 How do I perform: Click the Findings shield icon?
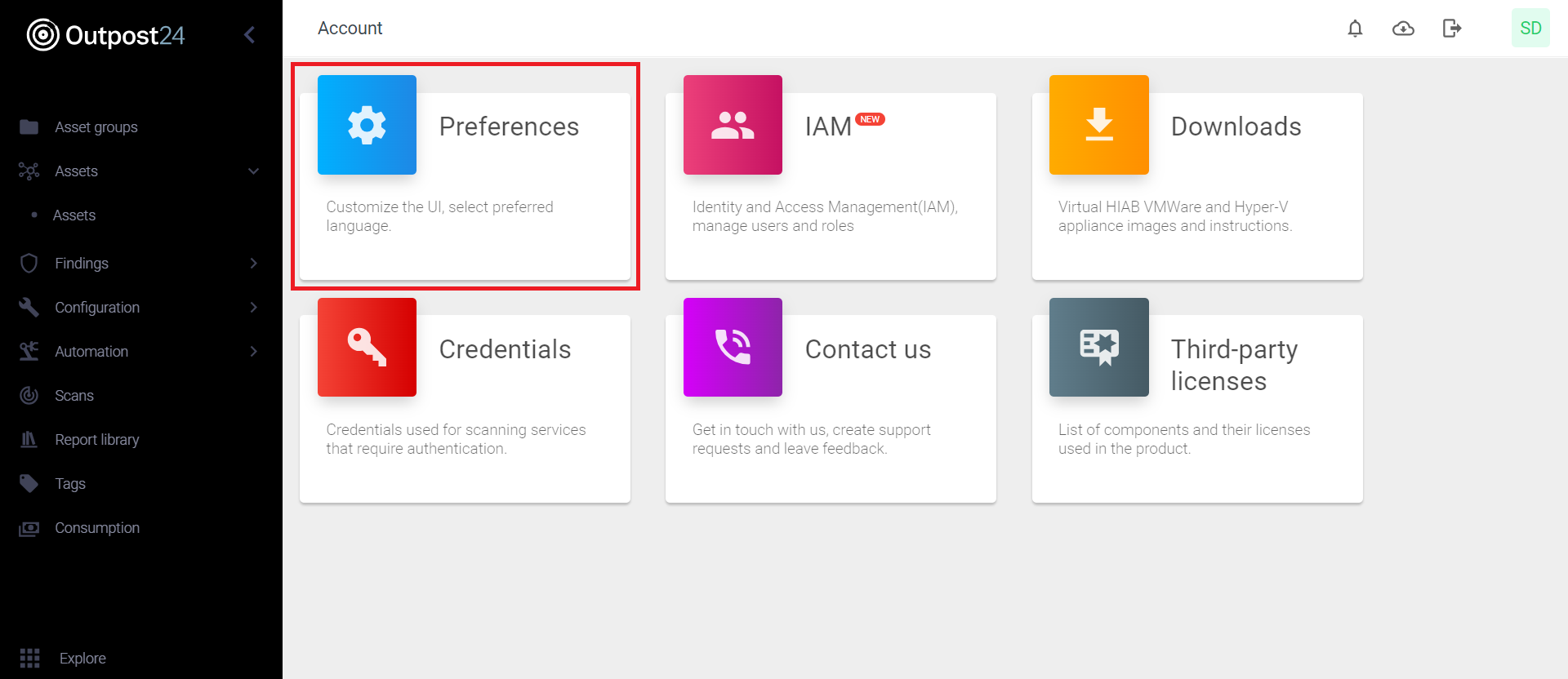[x=29, y=263]
